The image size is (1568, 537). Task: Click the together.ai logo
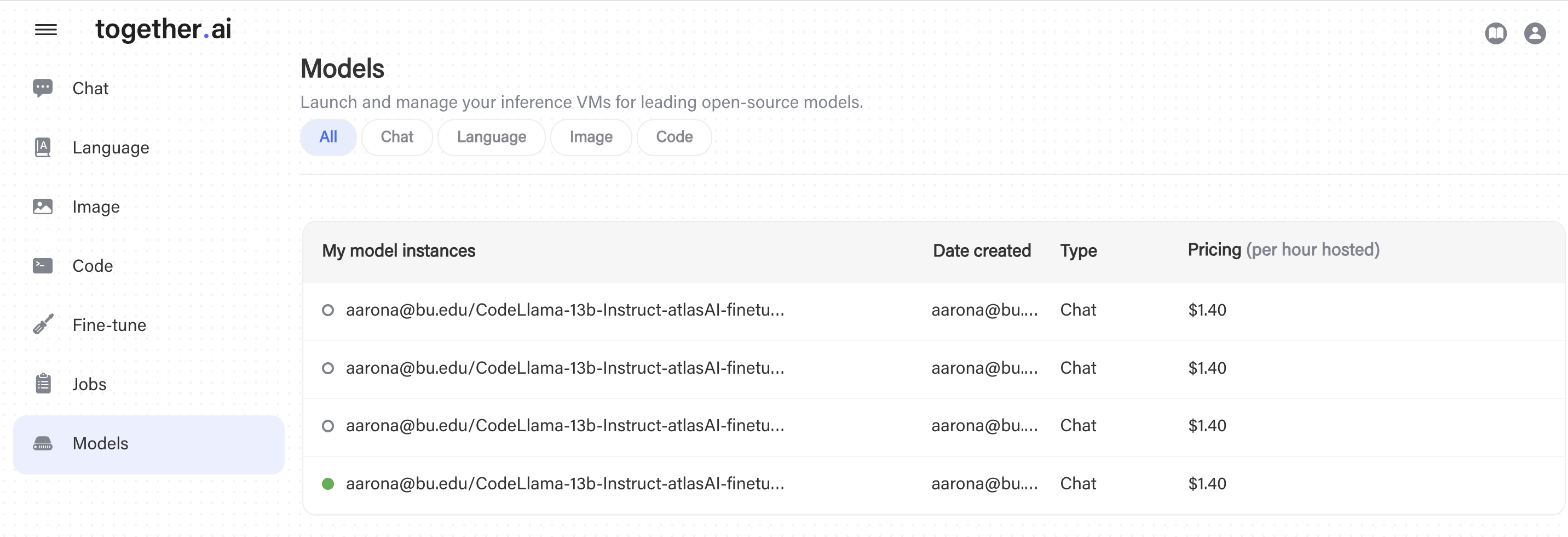tap(163, 29)
